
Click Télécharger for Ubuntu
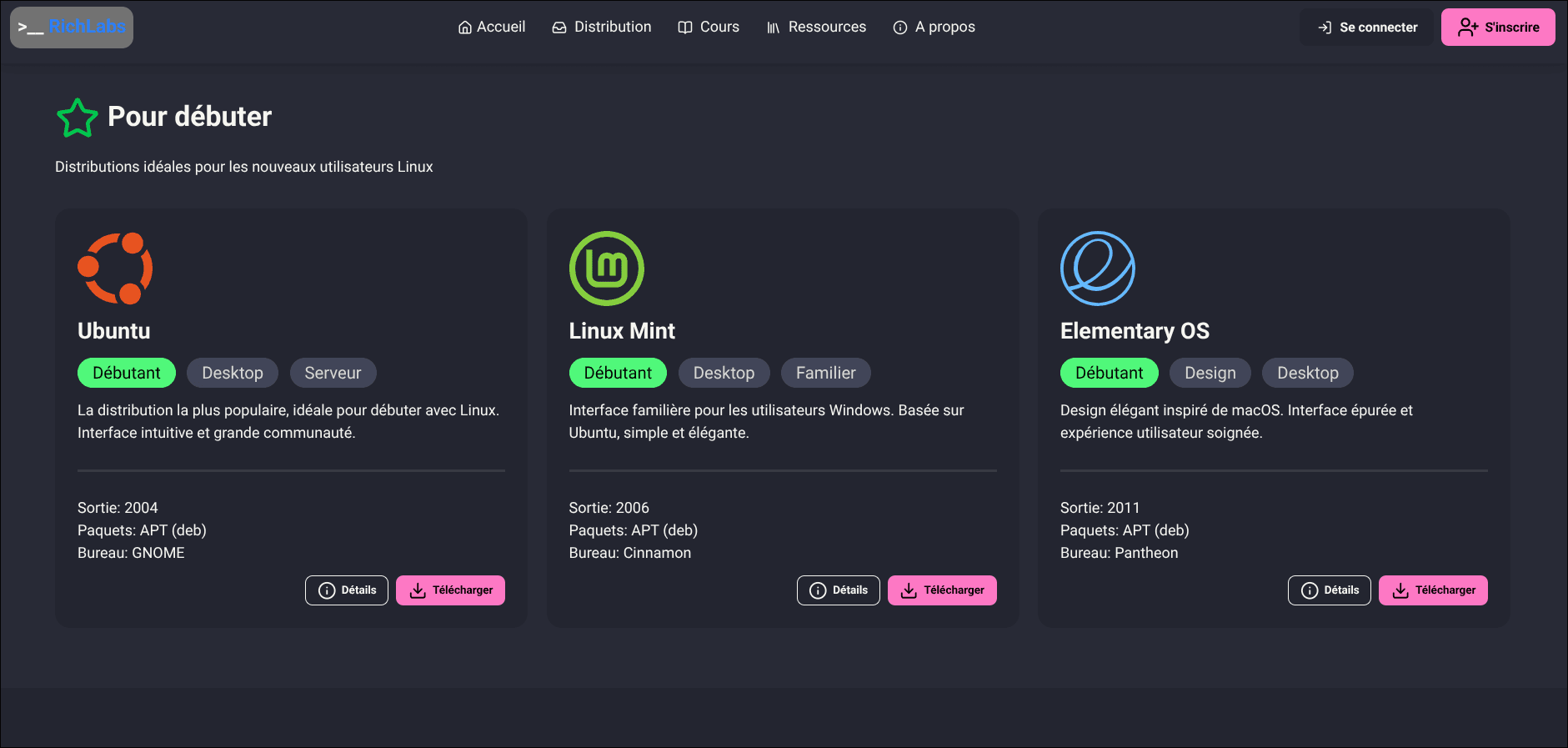450,590
